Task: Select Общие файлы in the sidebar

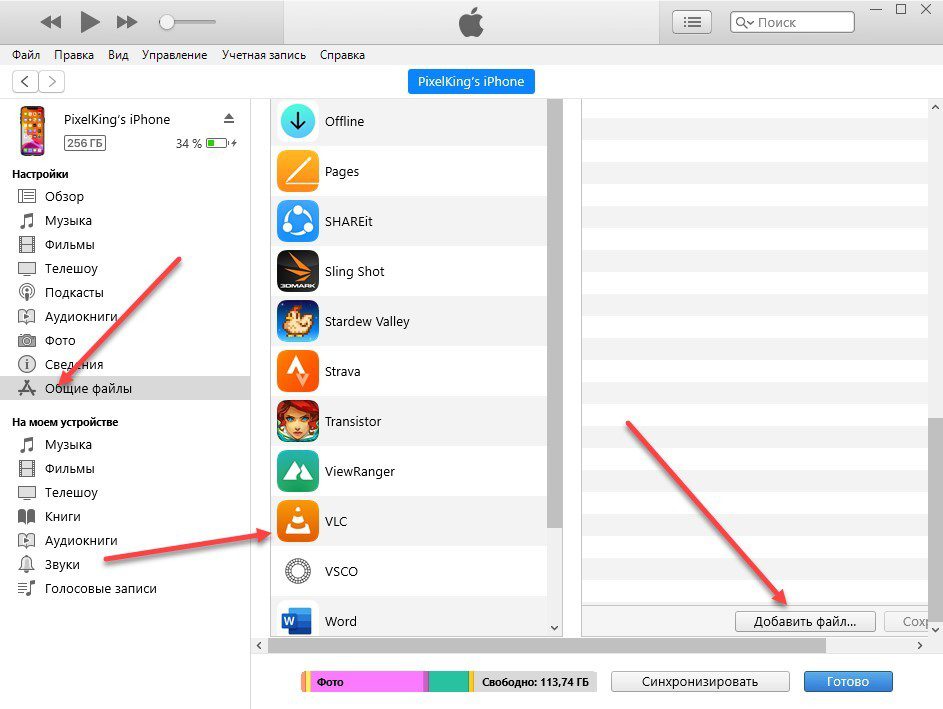Action: (x=125, y=388)
